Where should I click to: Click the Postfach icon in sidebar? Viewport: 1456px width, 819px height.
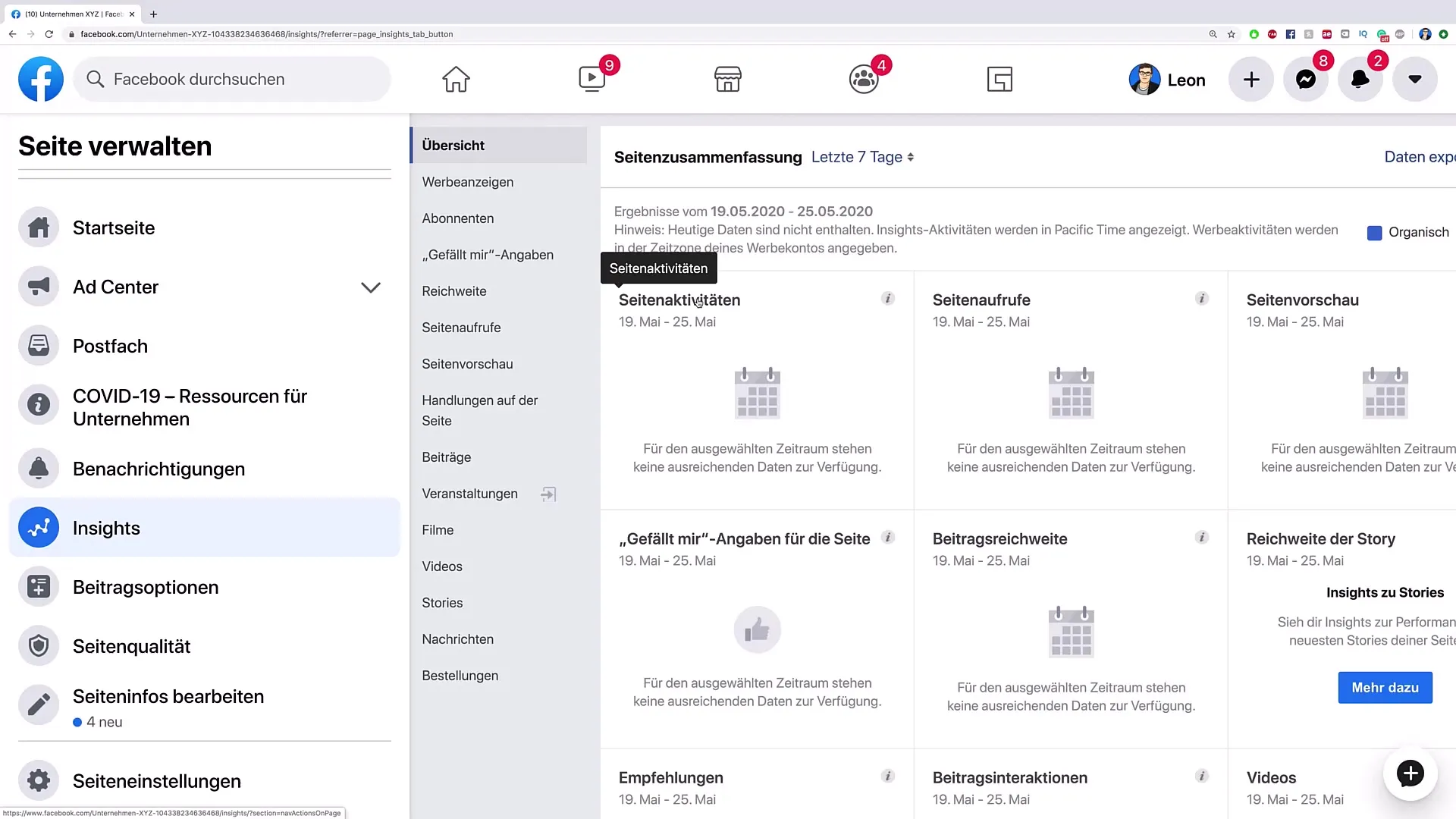click(x=38, y=346)
